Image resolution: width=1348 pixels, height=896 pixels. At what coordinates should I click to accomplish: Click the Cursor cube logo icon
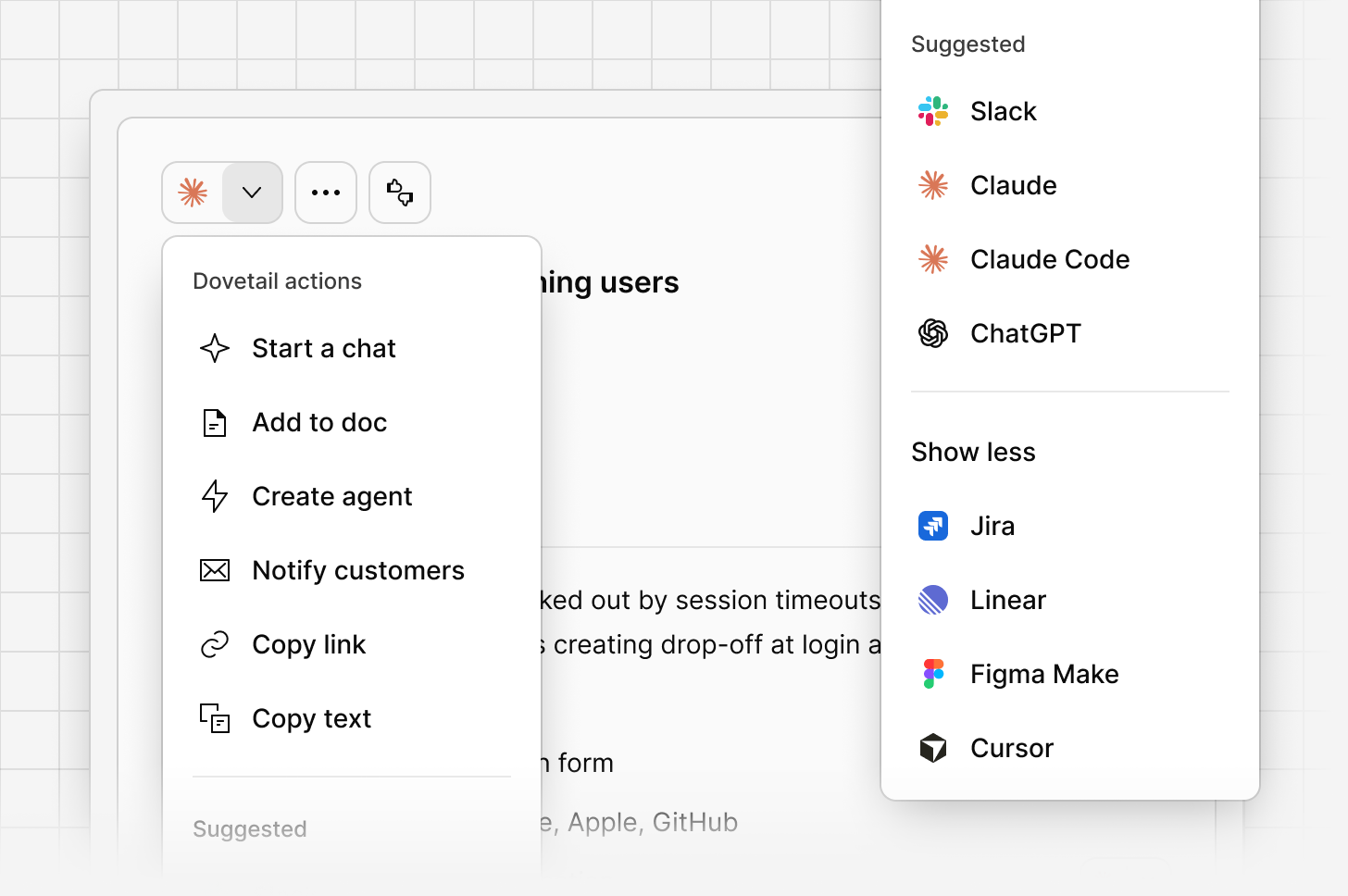(933, 748)
